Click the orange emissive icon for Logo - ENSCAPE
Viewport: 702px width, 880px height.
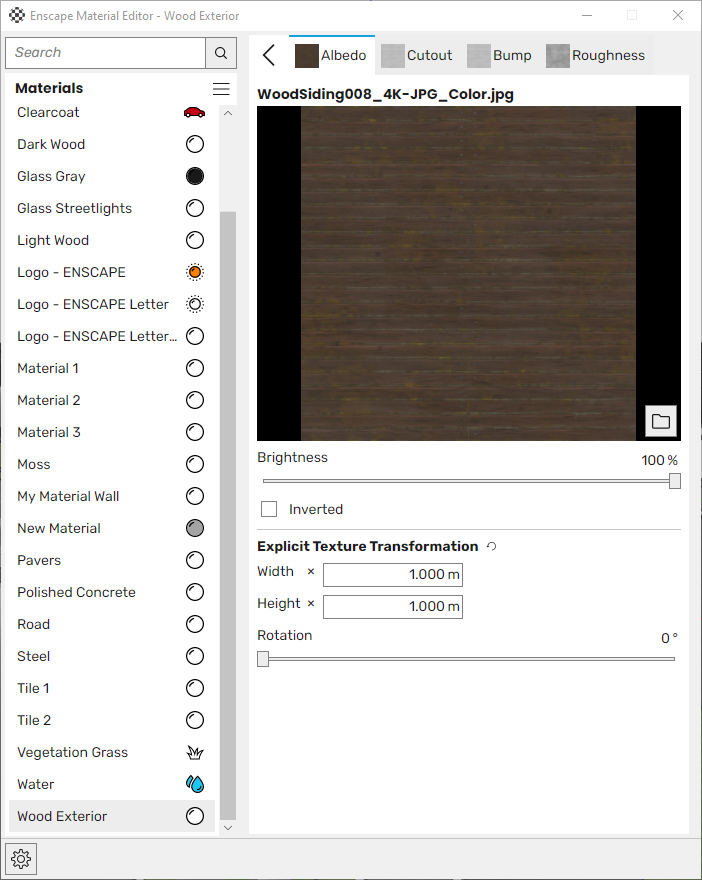(x=195, y=272)
